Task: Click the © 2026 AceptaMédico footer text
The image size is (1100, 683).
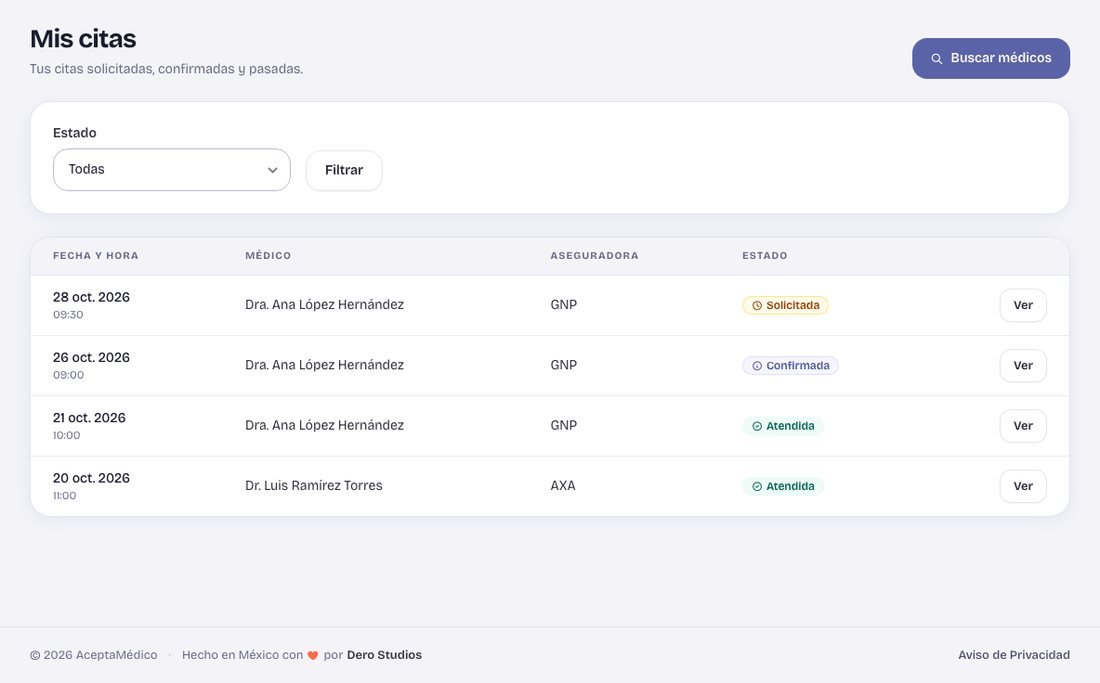Action: click(93, 655)
